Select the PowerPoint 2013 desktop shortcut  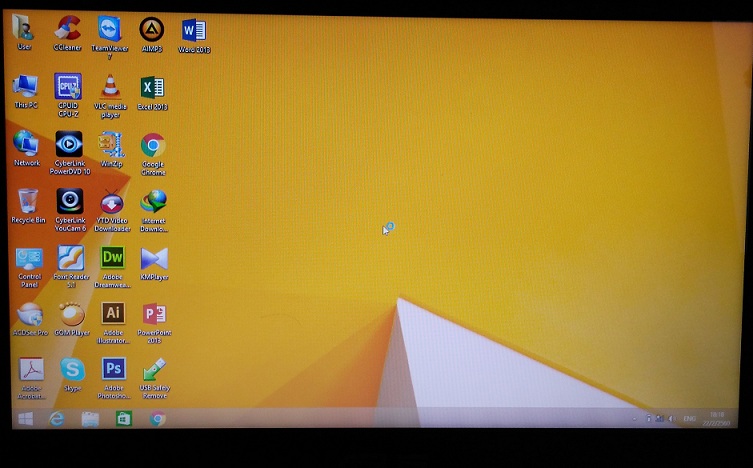click(154, 323)
